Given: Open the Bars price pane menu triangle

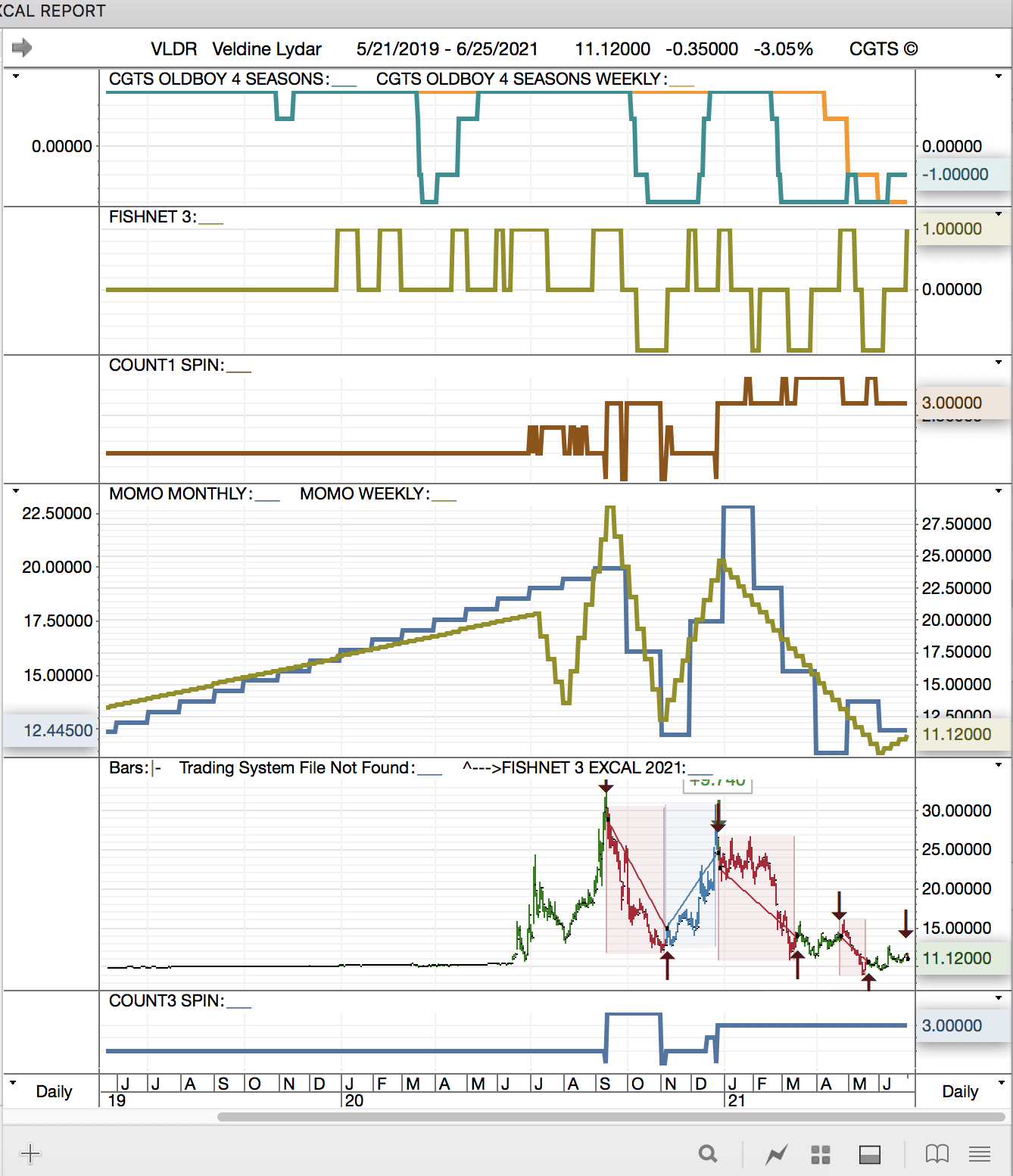Looking at the screenshot, I should [999, 765].
